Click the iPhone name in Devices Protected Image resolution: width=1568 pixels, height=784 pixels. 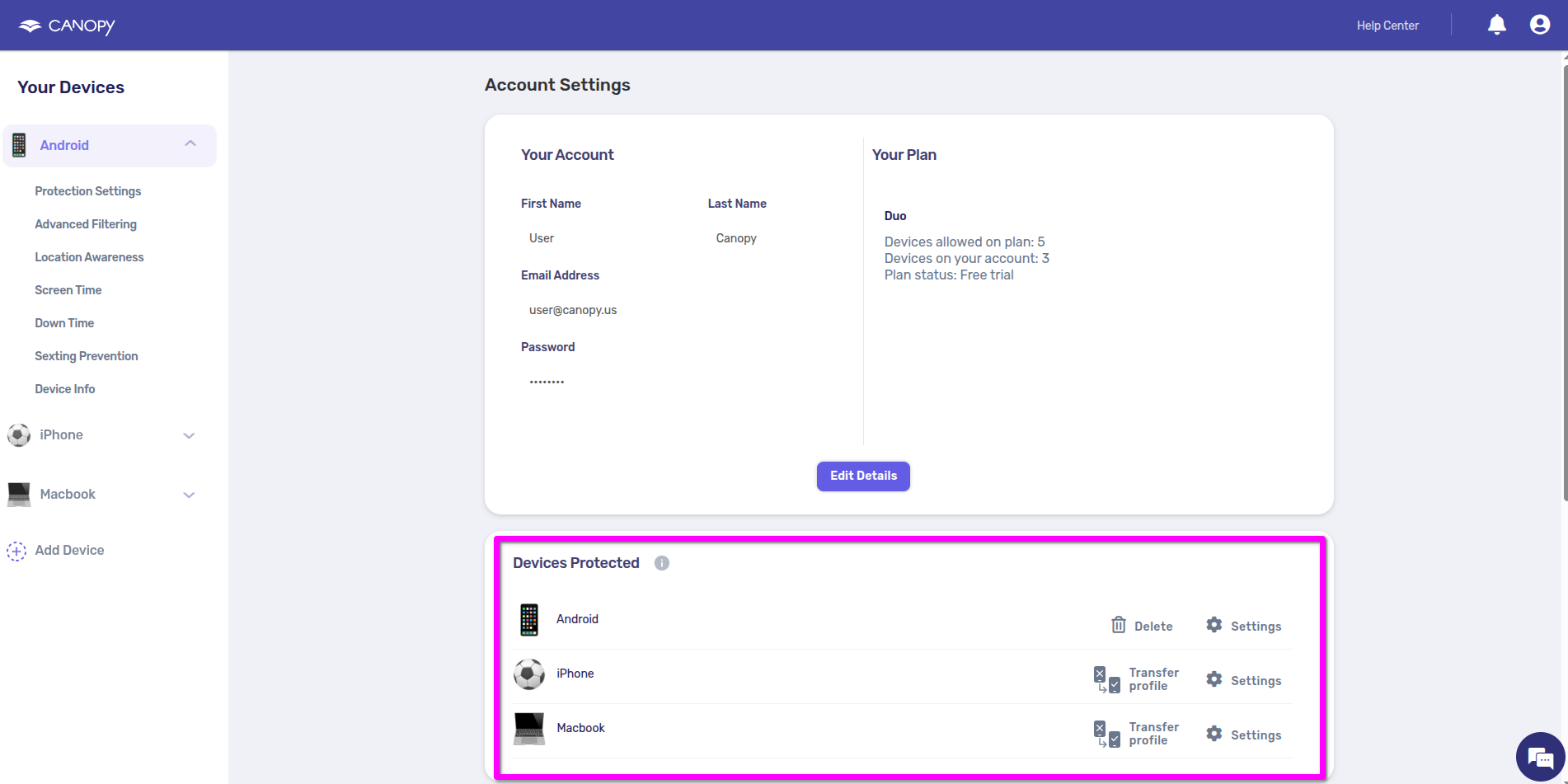(575, 674)
